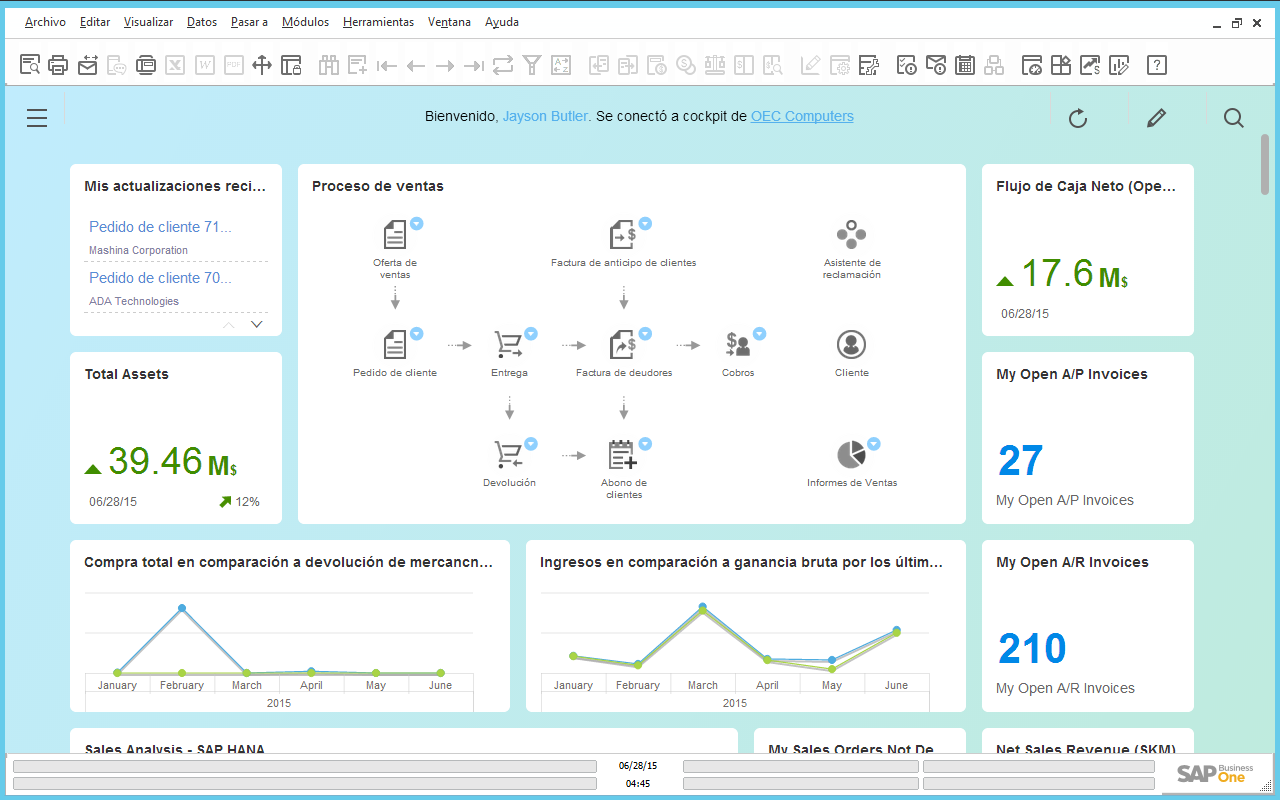Image resolution: width=1280 pixels, height=800 pixels.
Task: Click the Devolución cart icon
Action: pos(508,455)
